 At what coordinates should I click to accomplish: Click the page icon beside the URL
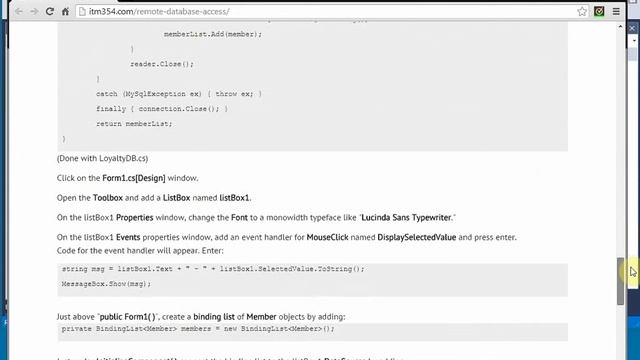click(x=82, y=11)
